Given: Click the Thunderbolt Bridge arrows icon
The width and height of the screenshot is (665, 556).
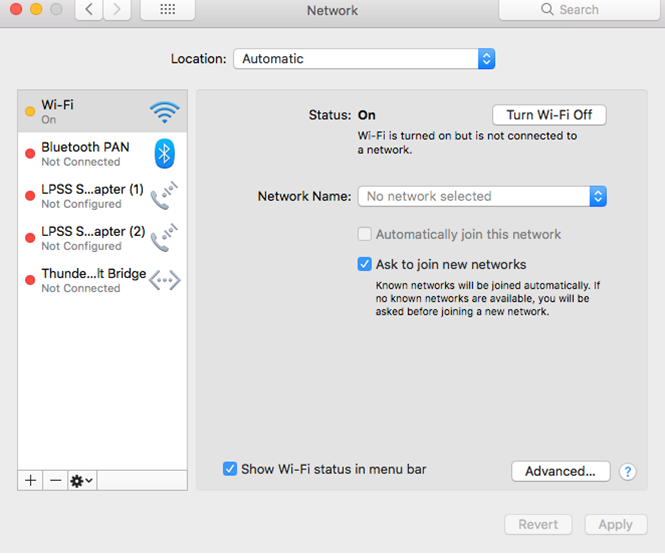Looking at the screenshot, I should point(164,281).
